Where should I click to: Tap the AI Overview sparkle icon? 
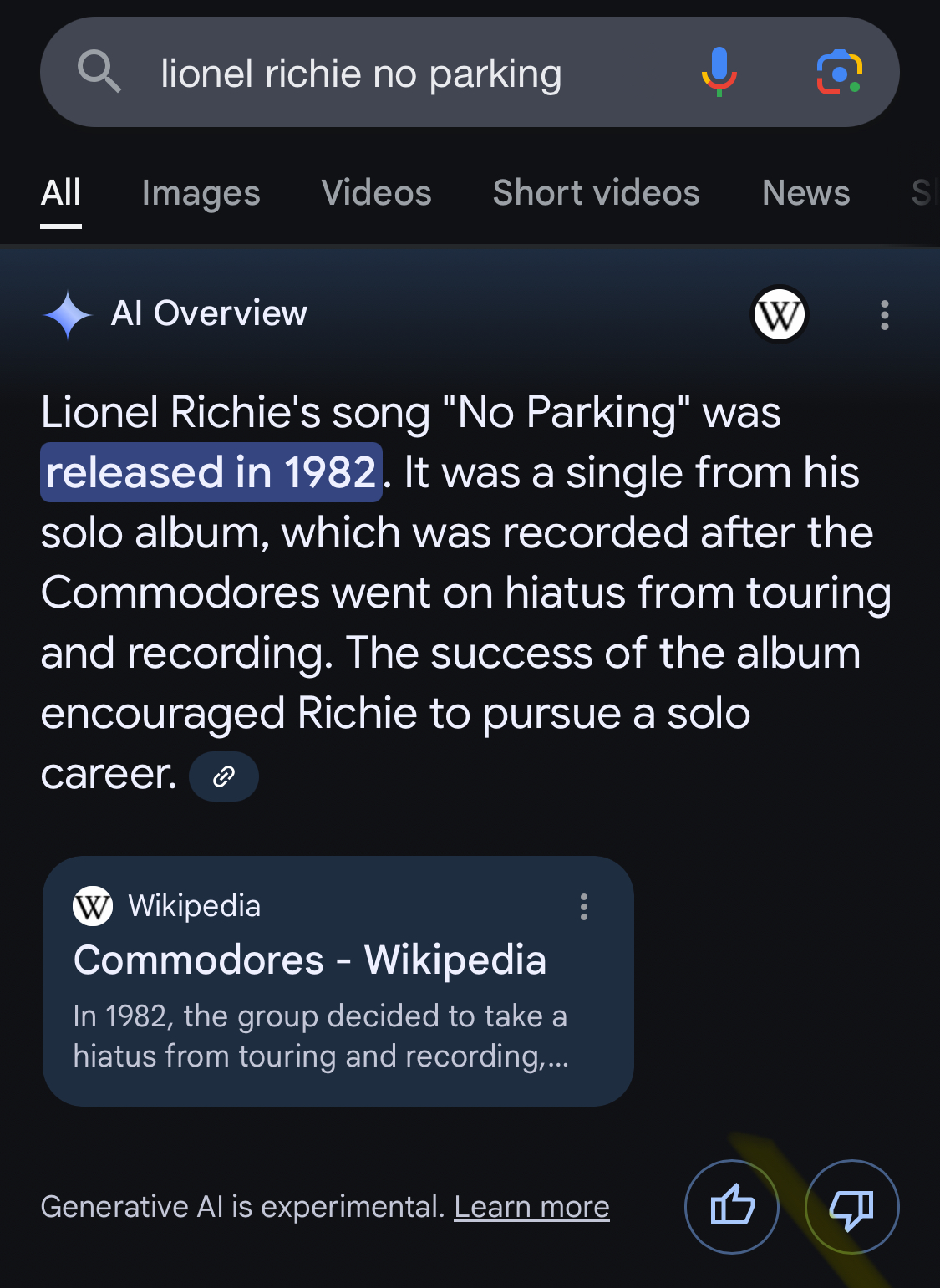pyautogui.click(x=68, y=315)
